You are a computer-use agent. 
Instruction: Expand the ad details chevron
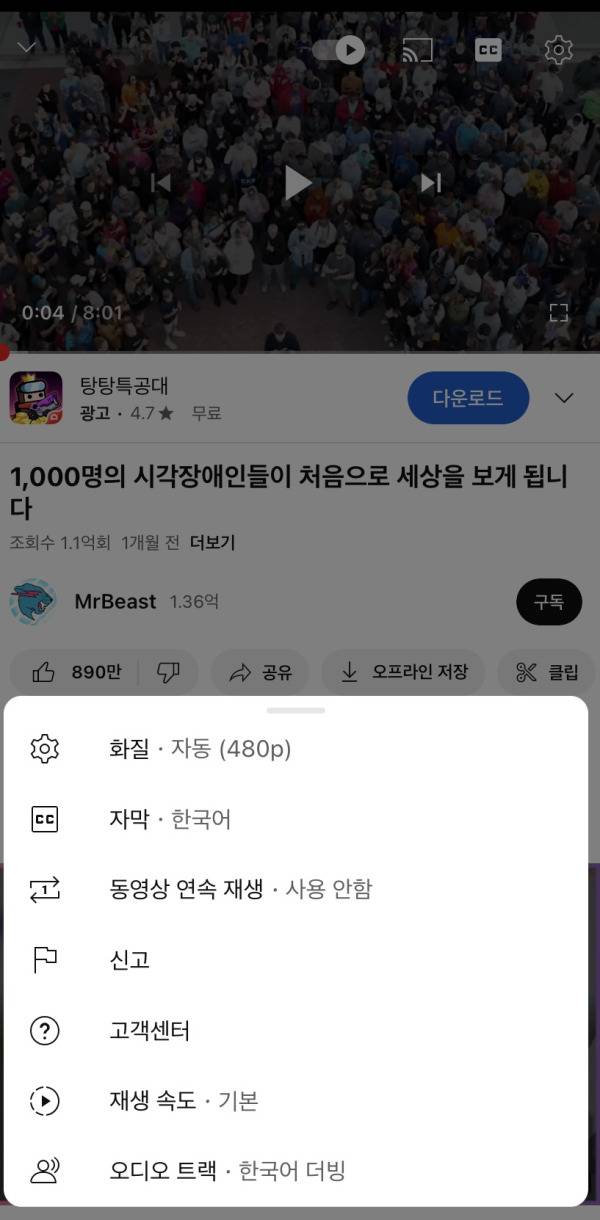click(x=564, y=398)
